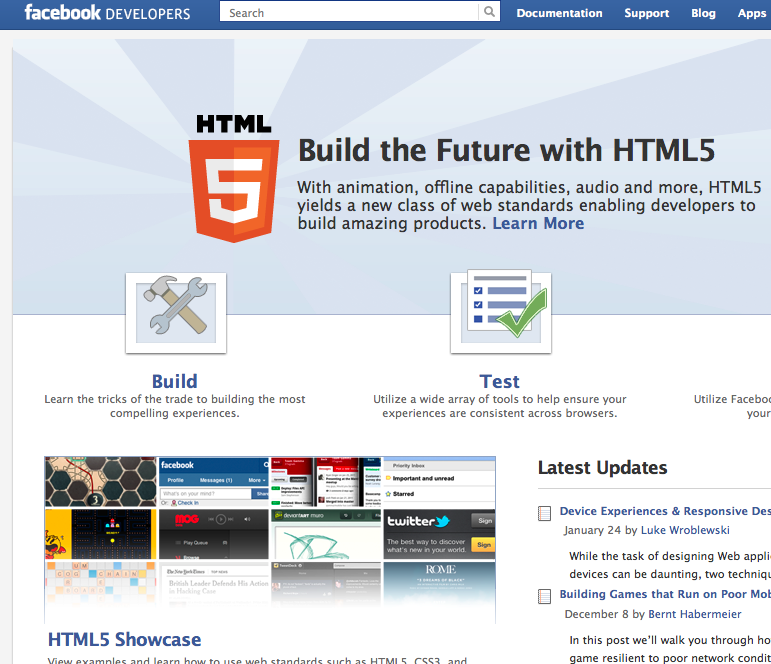Open the HTML5 Showcase heading link
The height and width of the screenshot is (664, 771).
pos(124,639)
